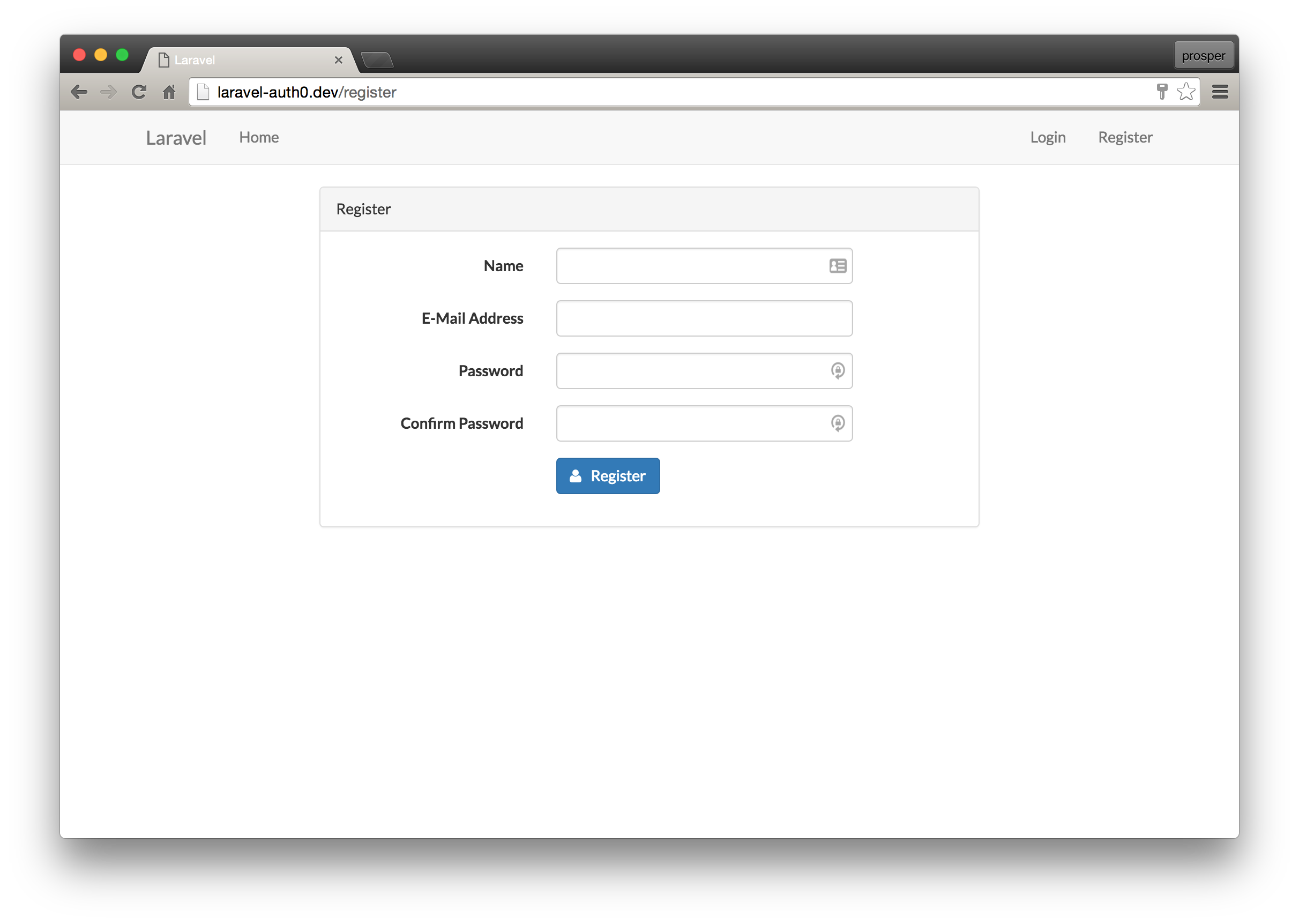This screenshot has width=1299, height=924.
Task: Click the contact card icon in Name field
Action: (837, 266)
